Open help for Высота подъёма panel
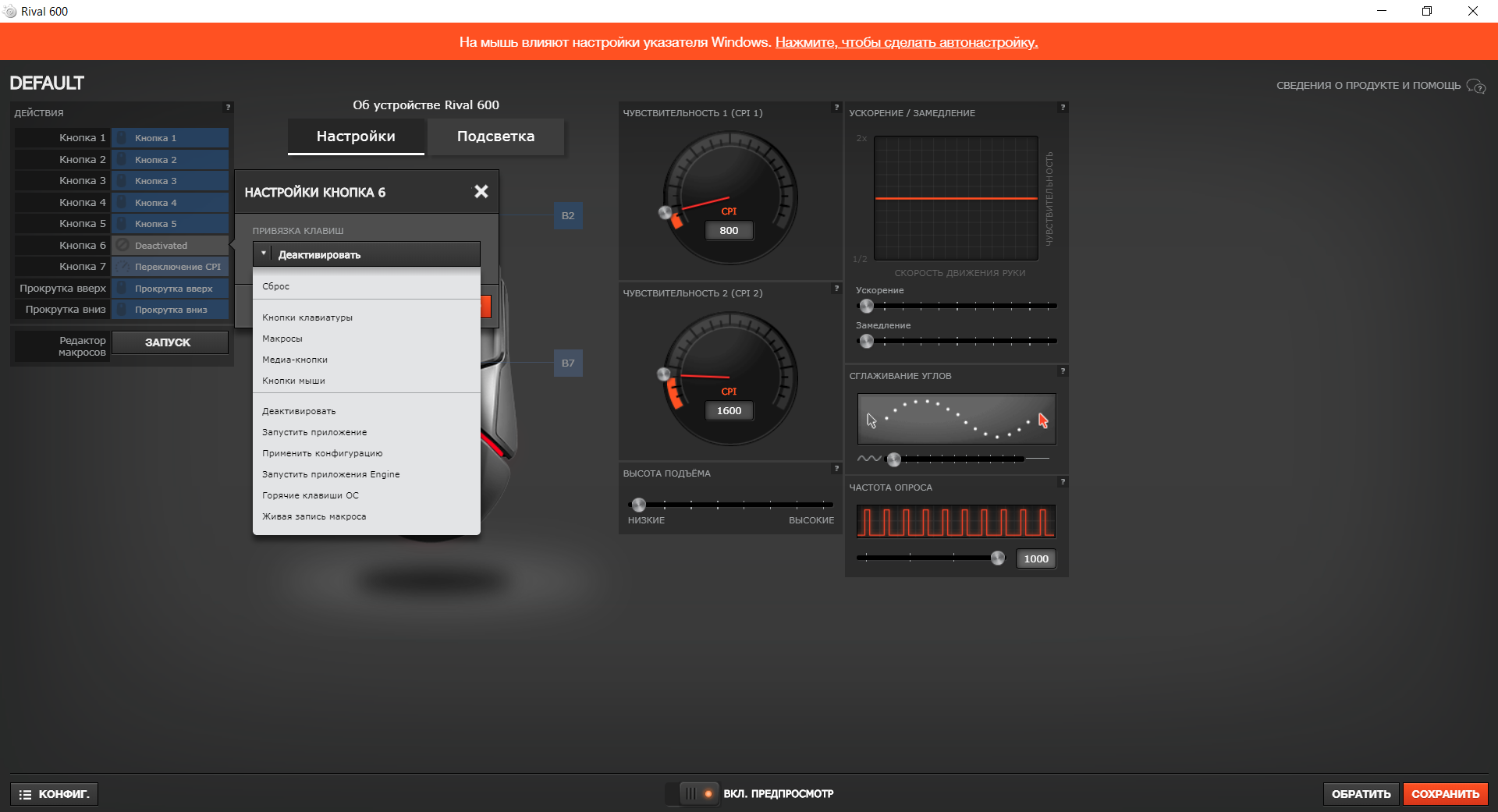The height and width of the screenshot is (812, 1498). click(x=836, y=469)
